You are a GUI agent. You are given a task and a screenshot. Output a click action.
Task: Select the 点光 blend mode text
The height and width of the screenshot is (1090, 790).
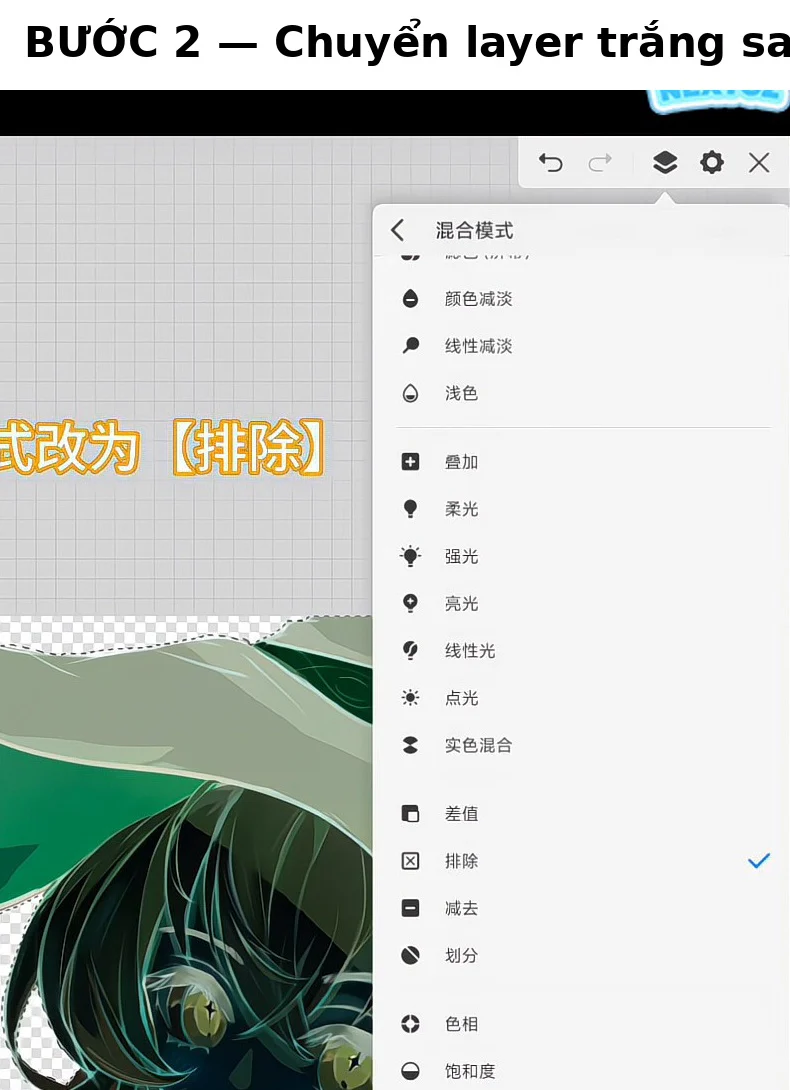click(462, 698)
